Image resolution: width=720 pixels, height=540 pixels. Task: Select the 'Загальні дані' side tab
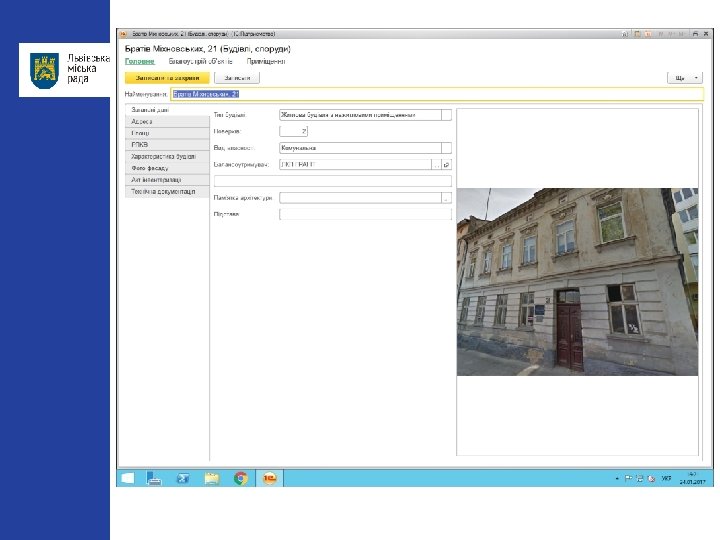click(167, 110)
